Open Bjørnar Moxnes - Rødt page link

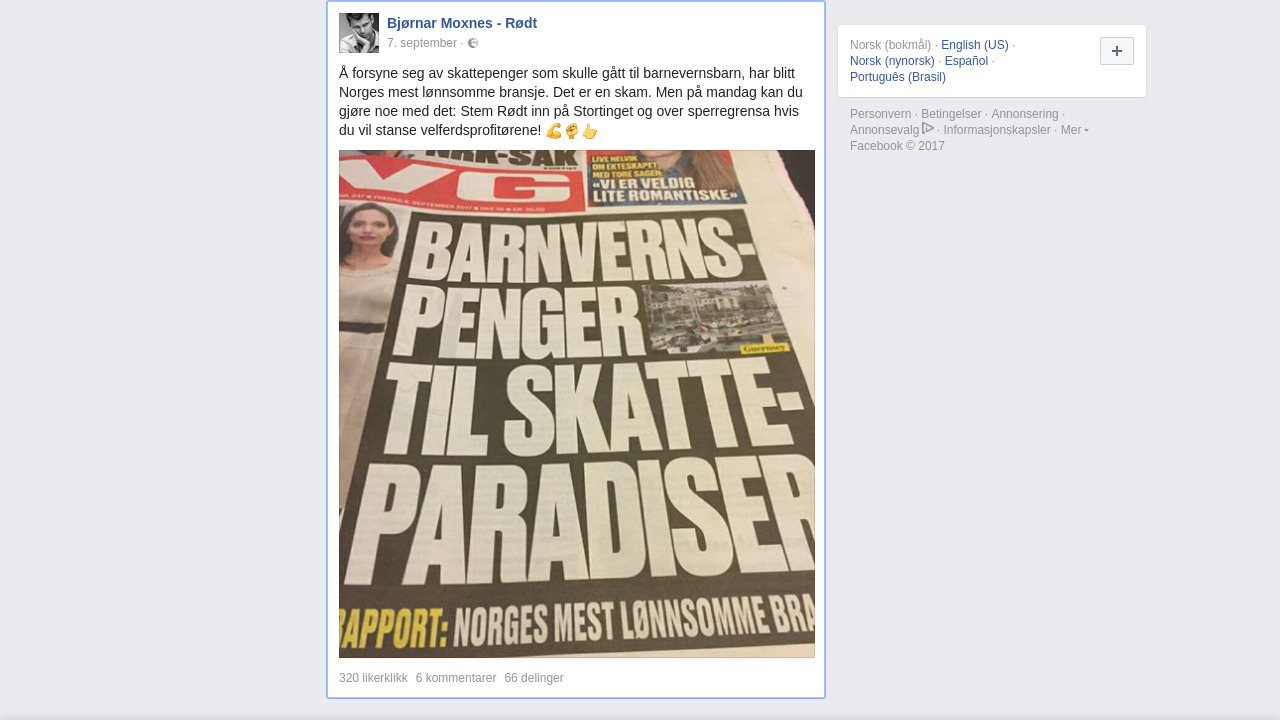point(462,23)
